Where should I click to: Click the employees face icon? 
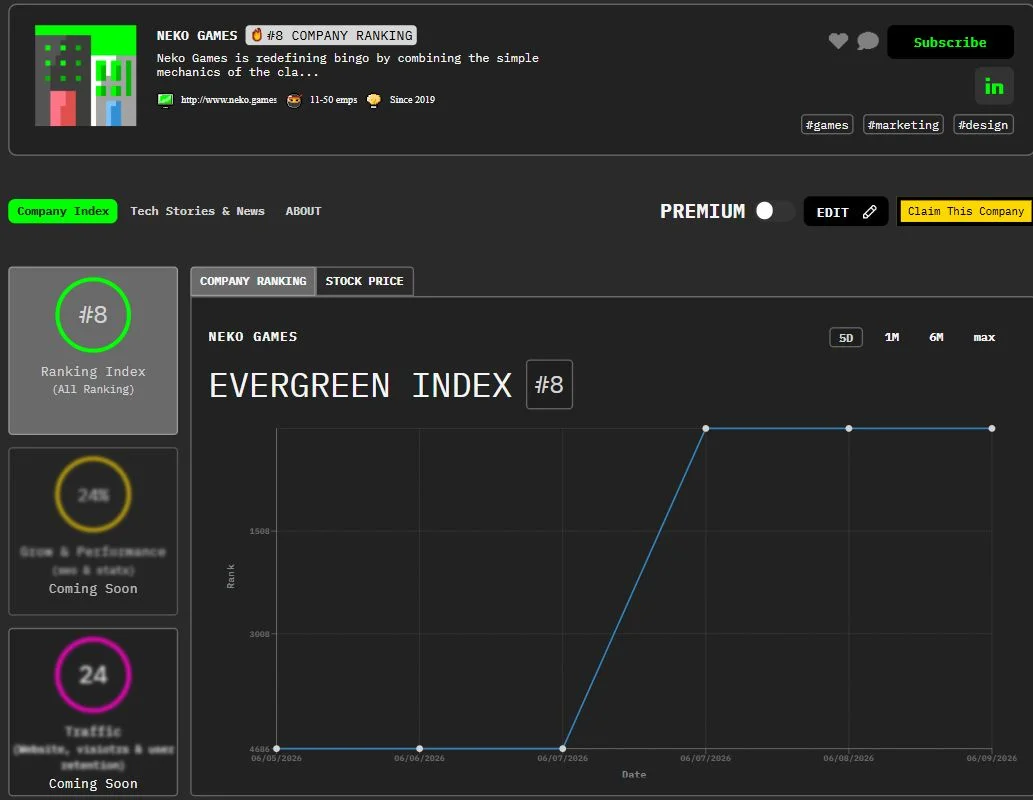tap(294, 100)
